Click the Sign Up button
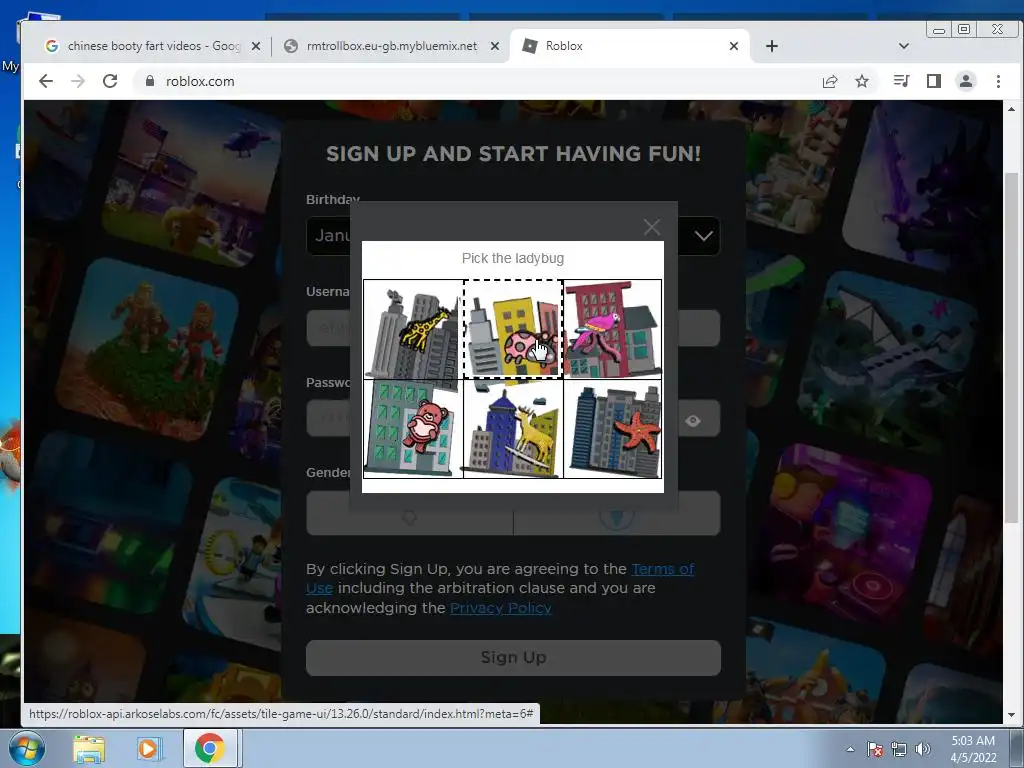 513,658
